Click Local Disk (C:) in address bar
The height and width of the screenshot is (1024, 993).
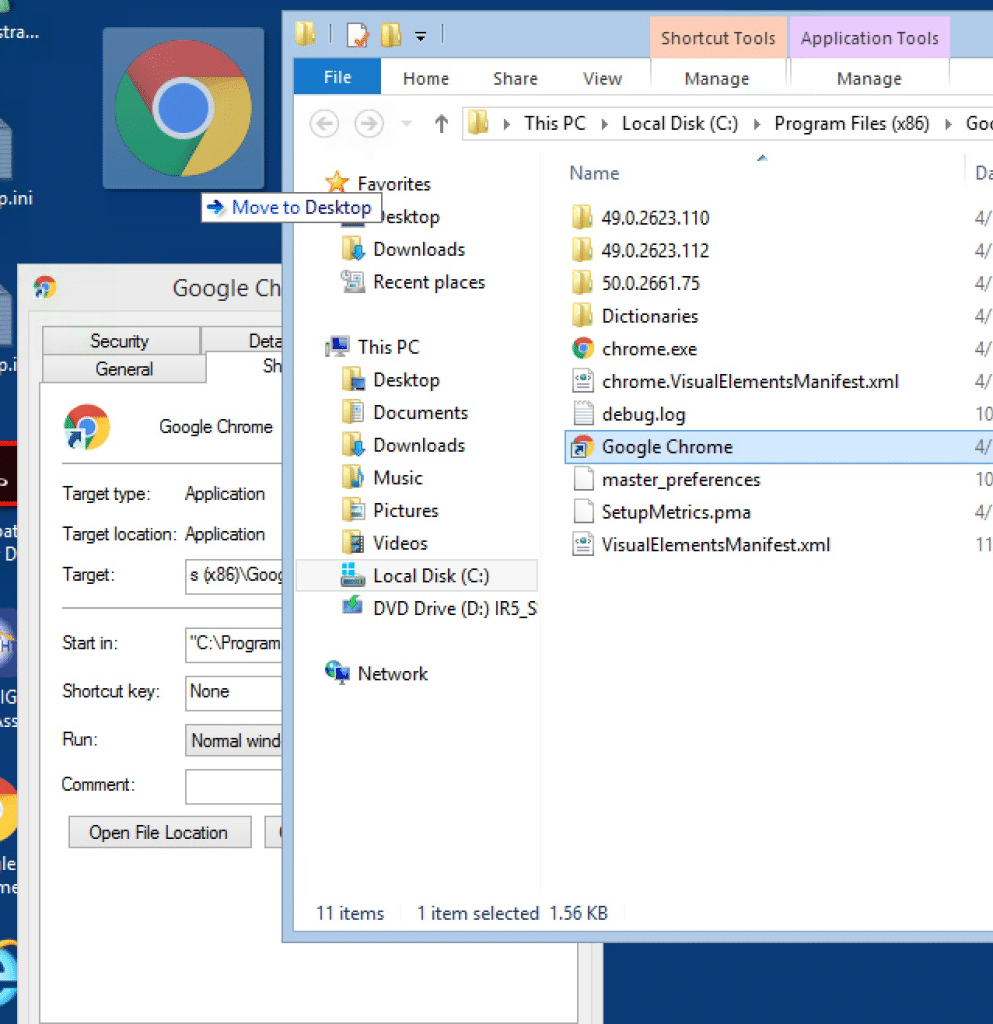click(680, 123)
